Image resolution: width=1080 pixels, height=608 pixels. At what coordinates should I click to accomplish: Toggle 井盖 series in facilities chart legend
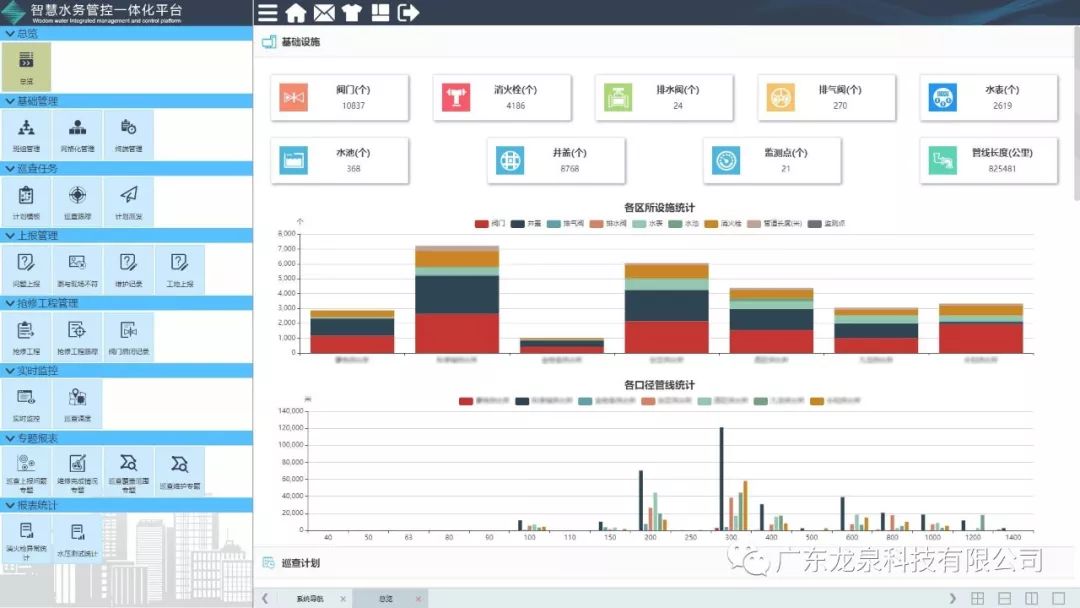pyautogui.click(x=525, y=223)
